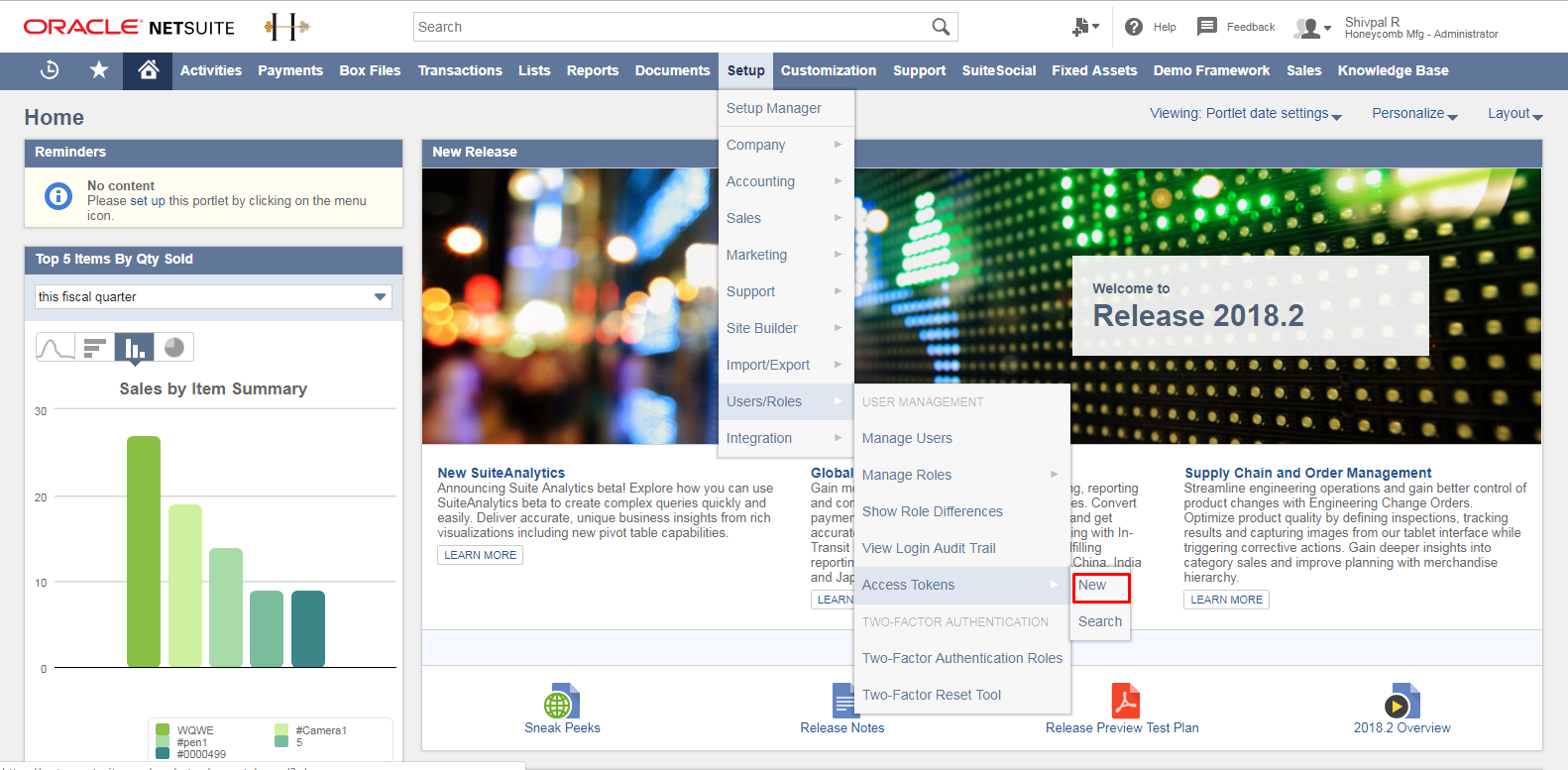Open the 2018.2 Overview link

click(1401, 727)
